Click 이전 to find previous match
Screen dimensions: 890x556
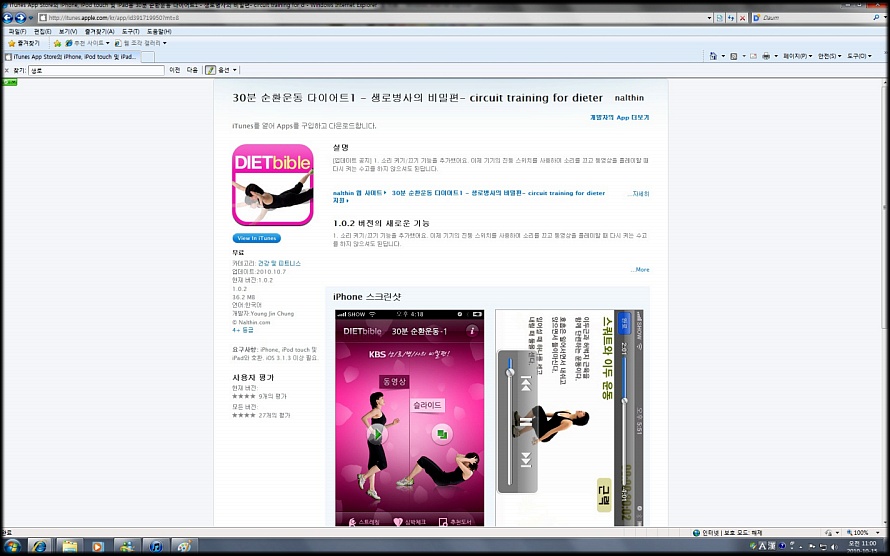click(x=175, y=70)
